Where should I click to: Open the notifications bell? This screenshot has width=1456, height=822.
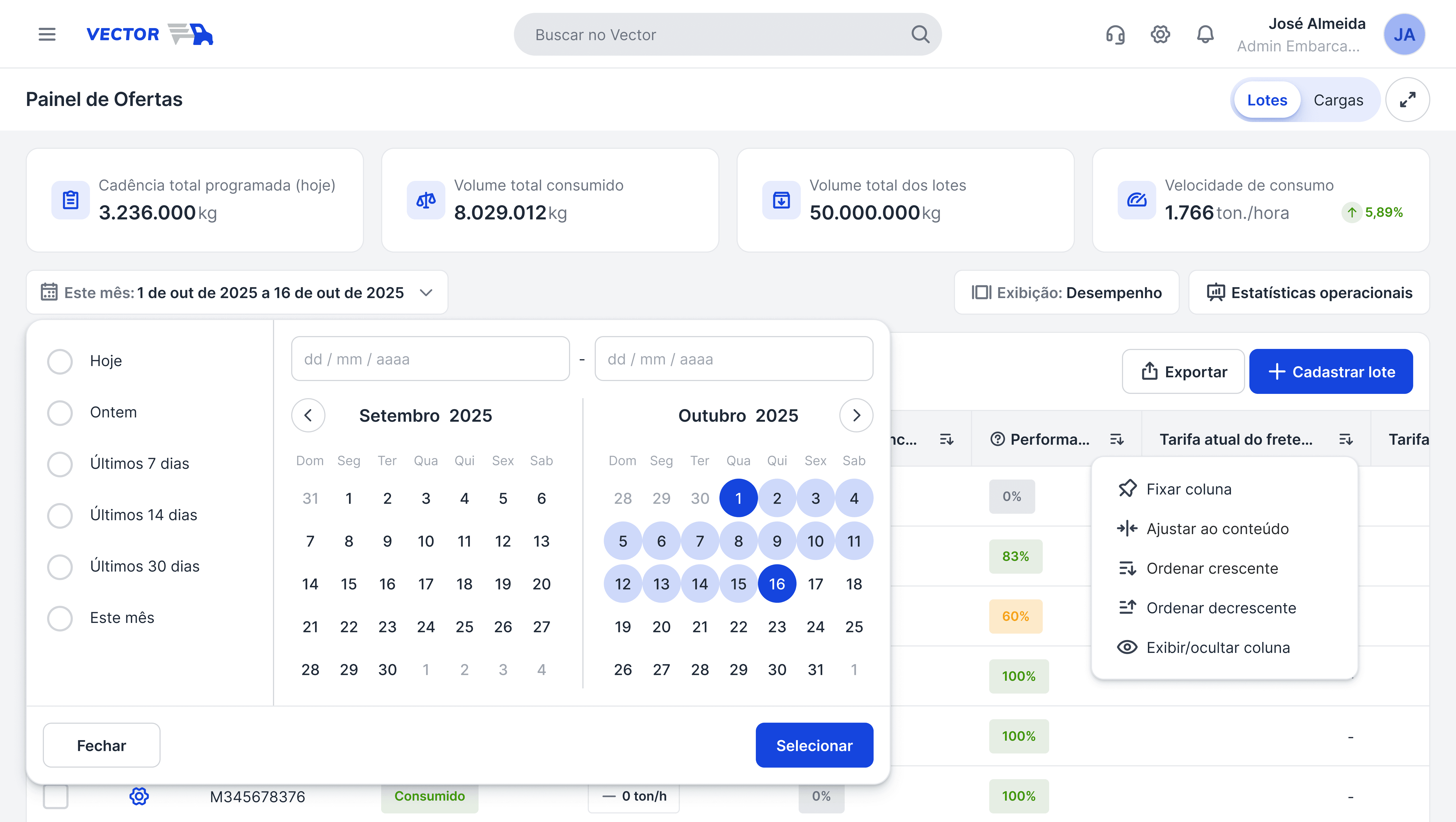click(1205, 35)
